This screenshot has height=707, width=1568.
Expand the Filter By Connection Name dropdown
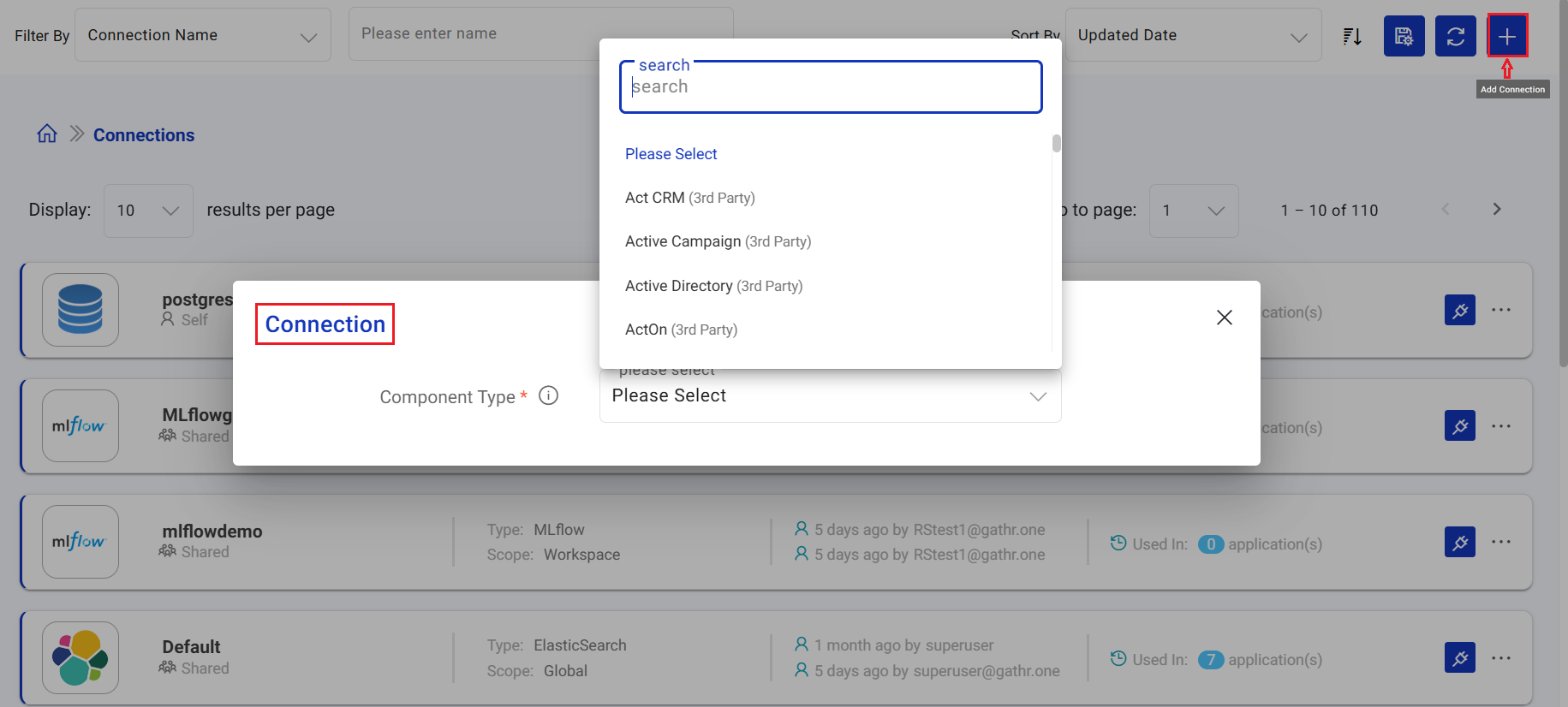[x=203, y=36]
